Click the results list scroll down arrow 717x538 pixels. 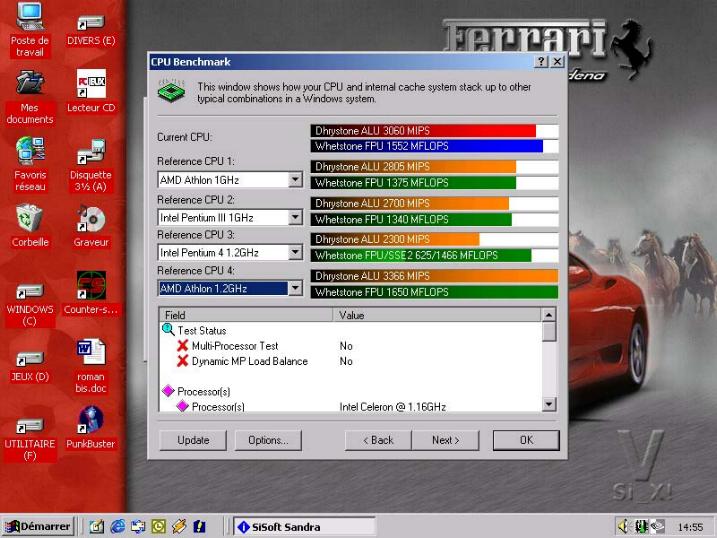tap(549, 404)
